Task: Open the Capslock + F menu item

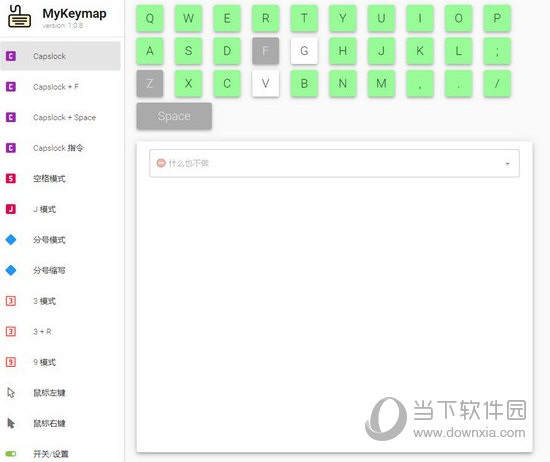Action: 60,86
